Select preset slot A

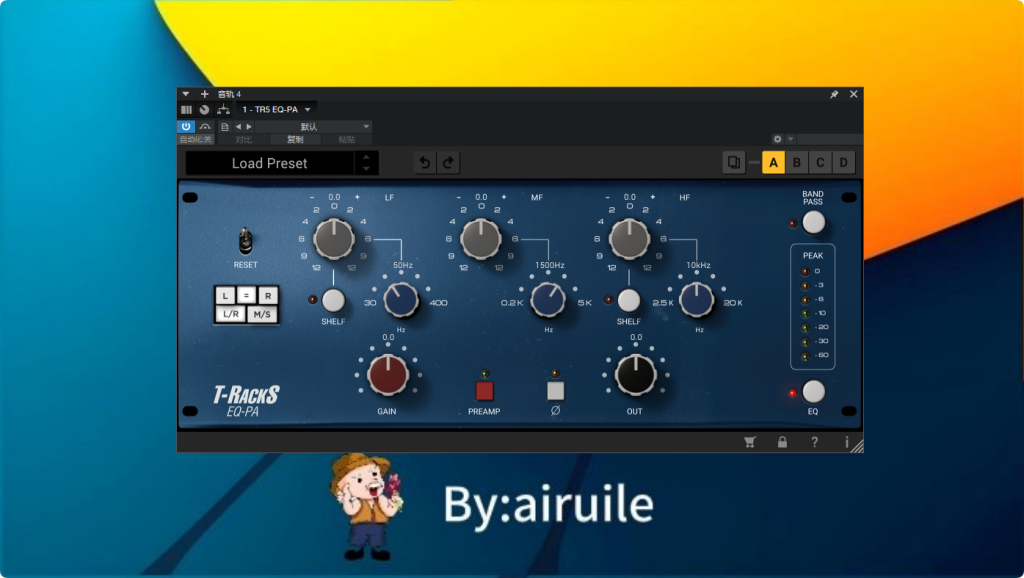[773, 163]
